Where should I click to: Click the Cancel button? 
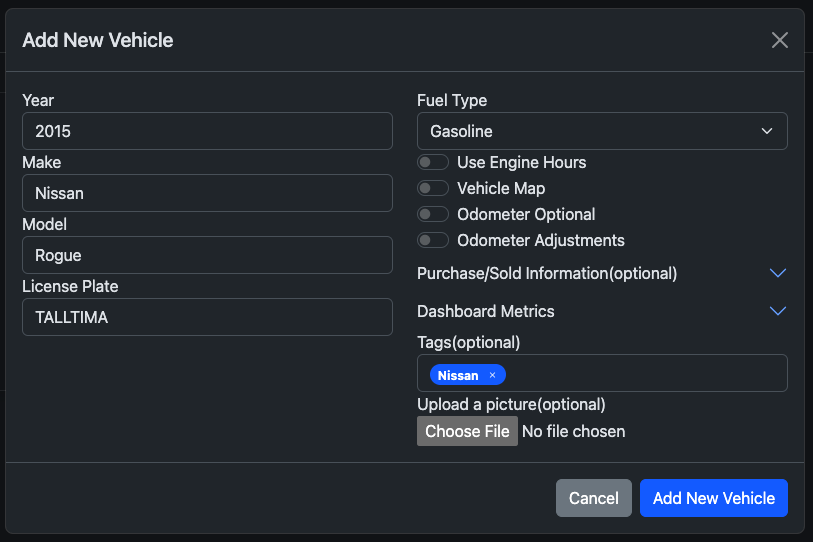tap(593, 498)
